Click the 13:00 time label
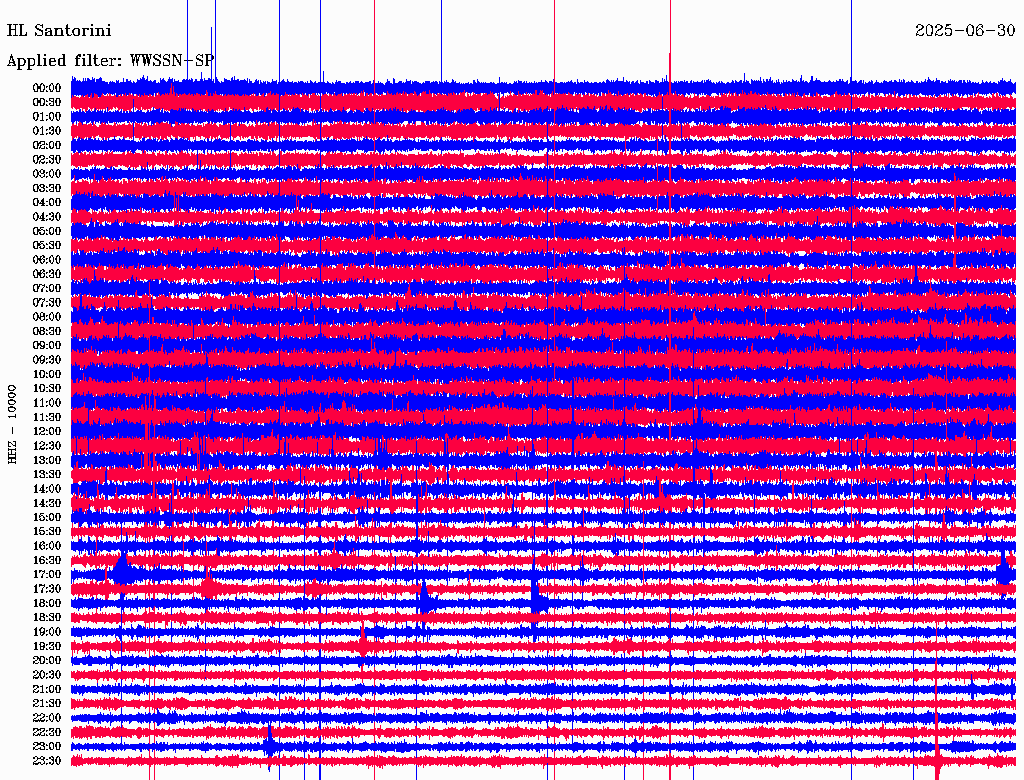The width and height of the screenshot is (1024, 780). 47,461
